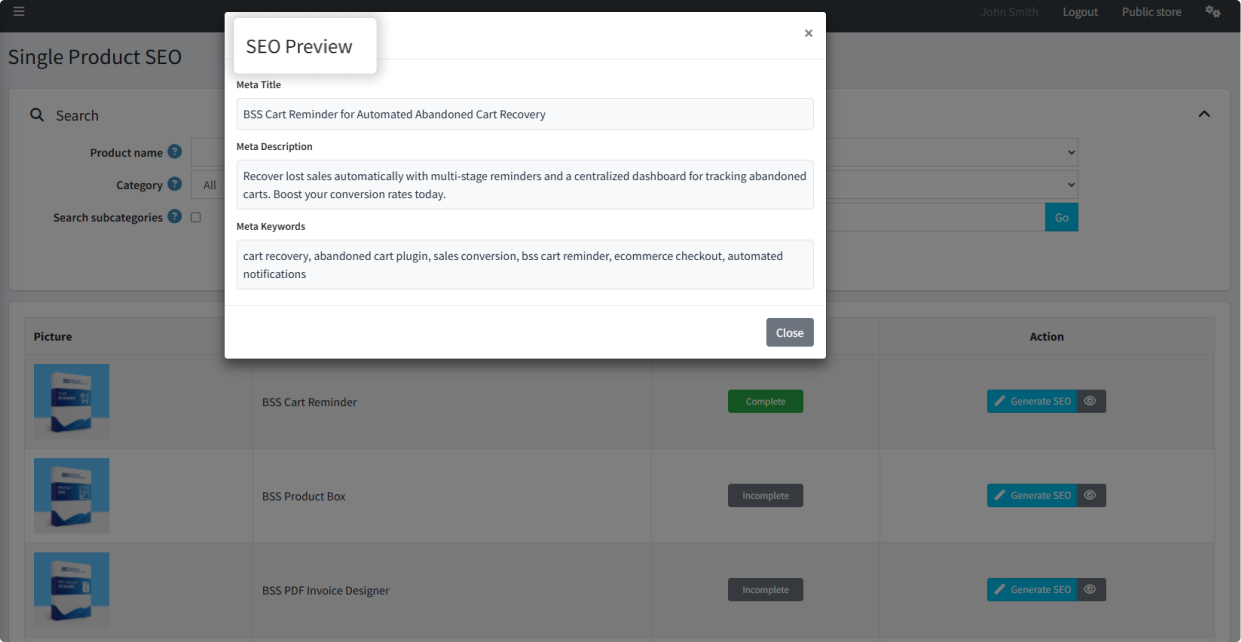Screen dimensions: 1241x642
Task: Click the Meta Title text field
Action: [525, 114]
